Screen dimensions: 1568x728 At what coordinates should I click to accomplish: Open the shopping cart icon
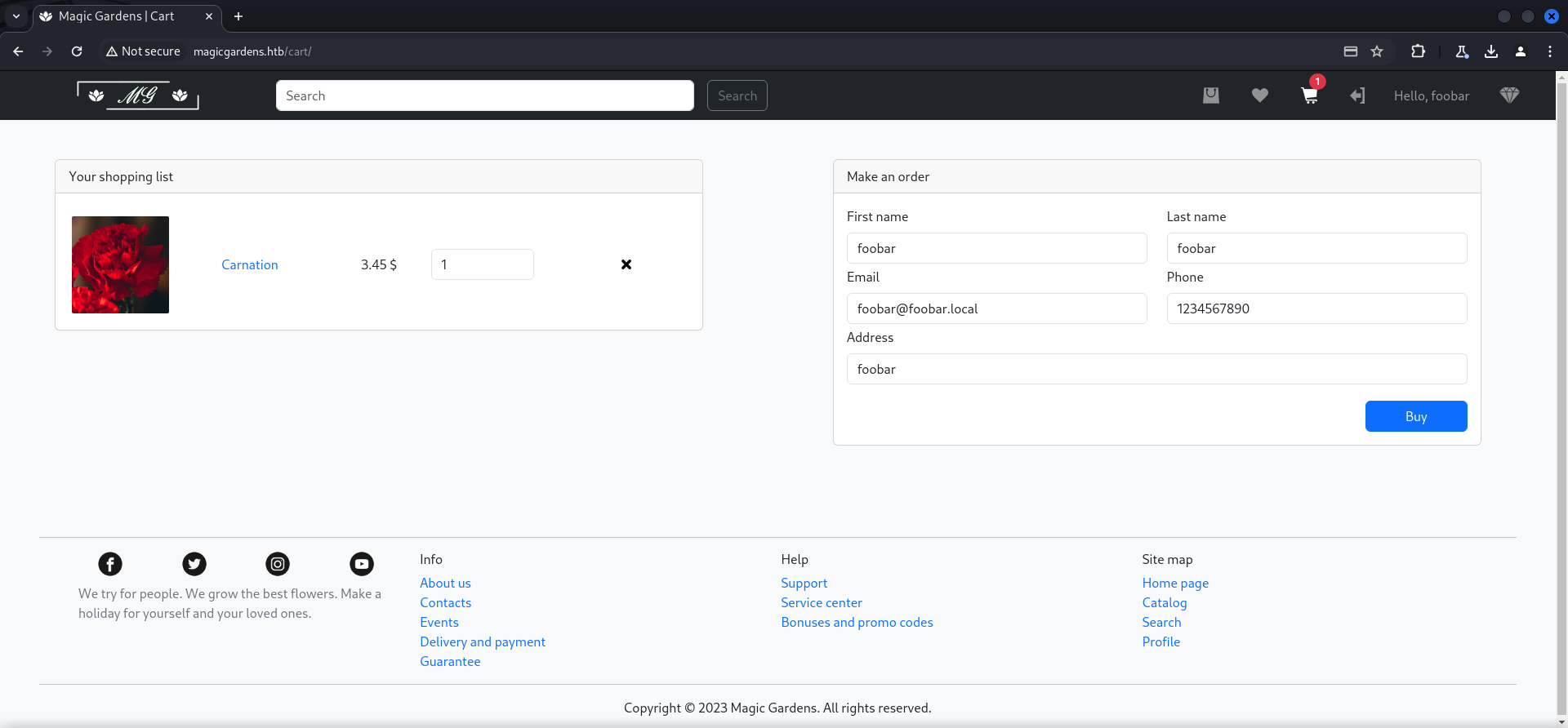1309,96
